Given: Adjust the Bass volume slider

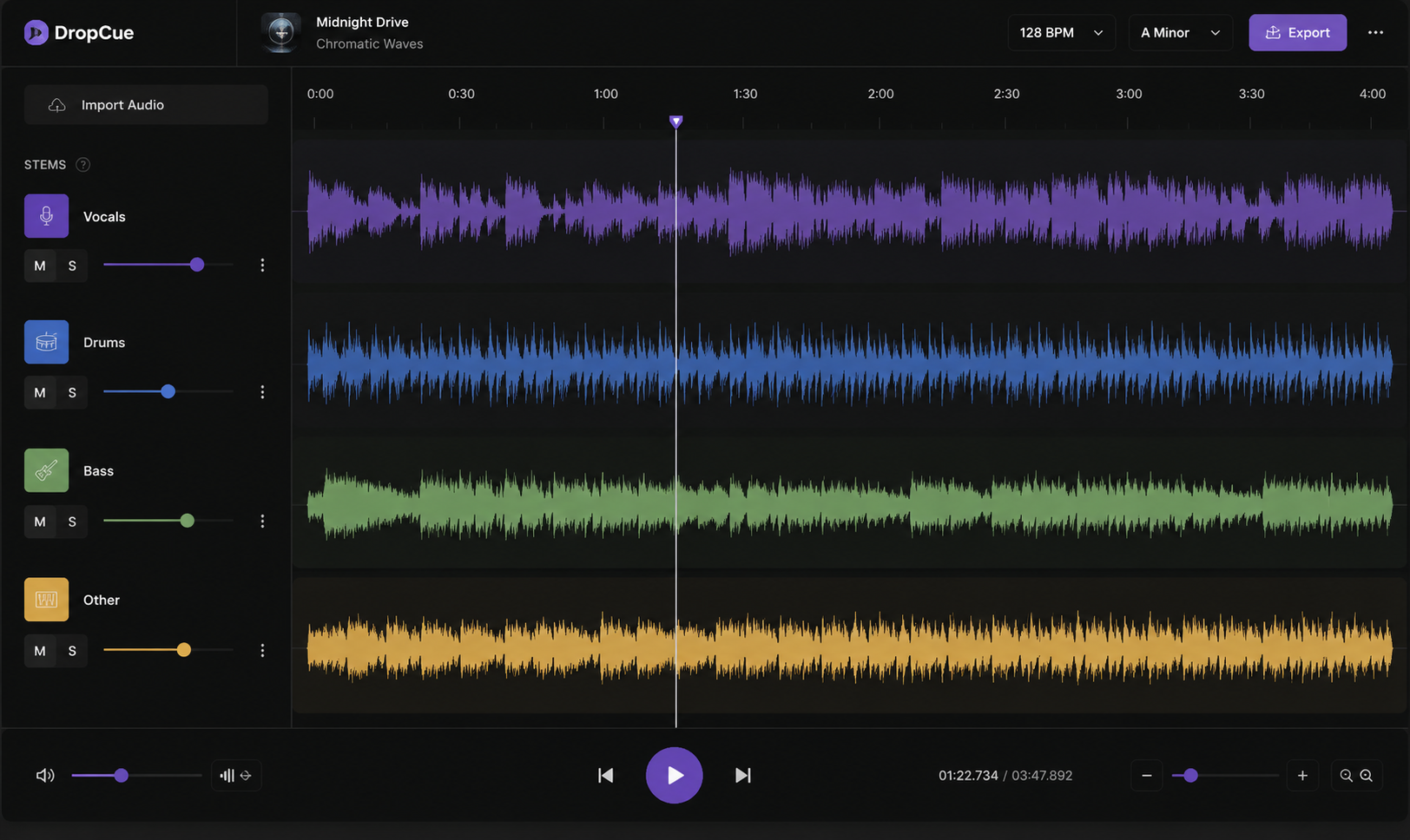Looking at the screenshot, I should click(x=168, y=521).
